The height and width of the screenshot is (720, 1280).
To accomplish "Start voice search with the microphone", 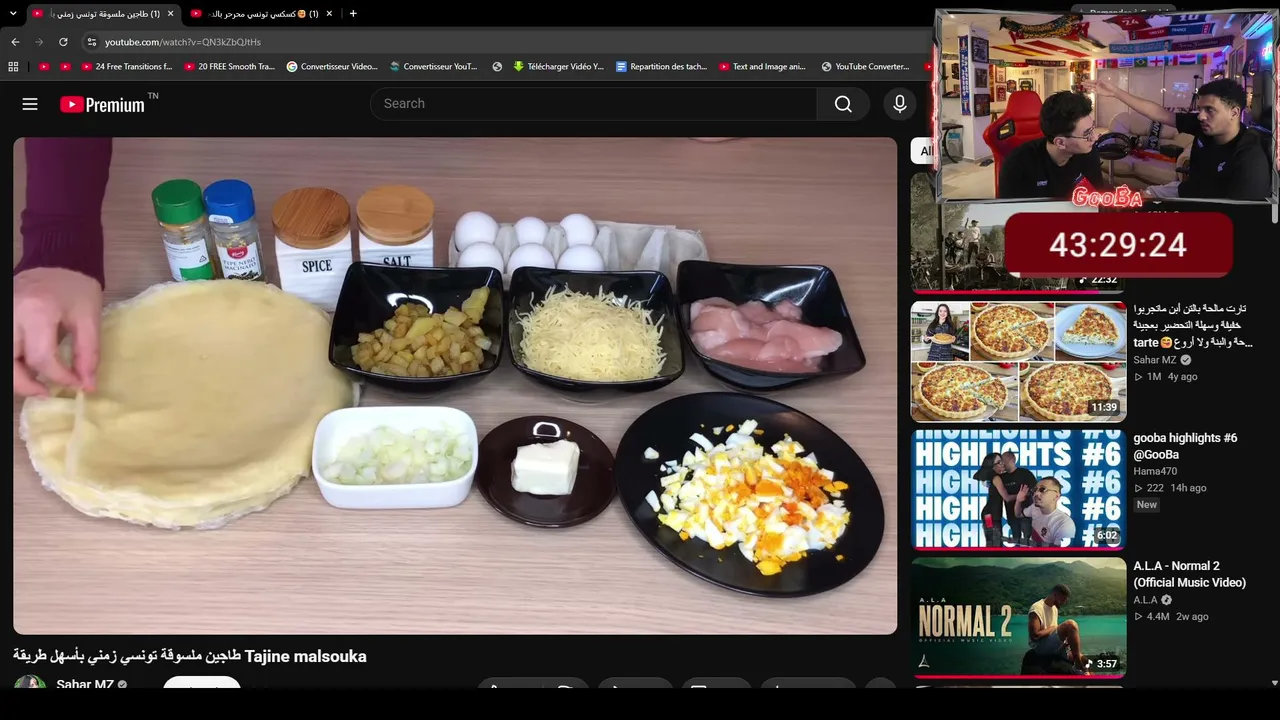I will (900, 104).
